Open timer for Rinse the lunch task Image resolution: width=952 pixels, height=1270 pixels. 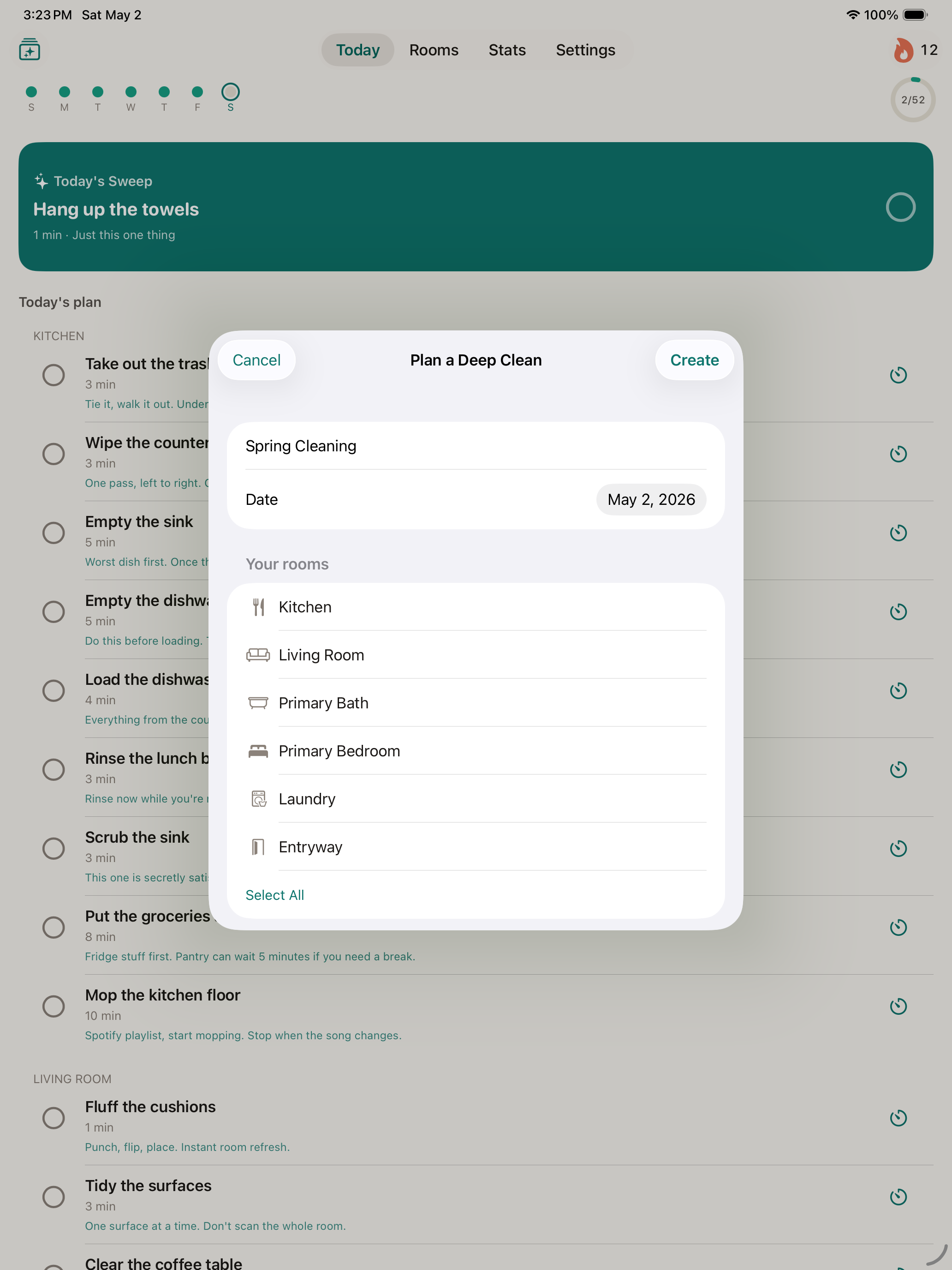[898, 769]
